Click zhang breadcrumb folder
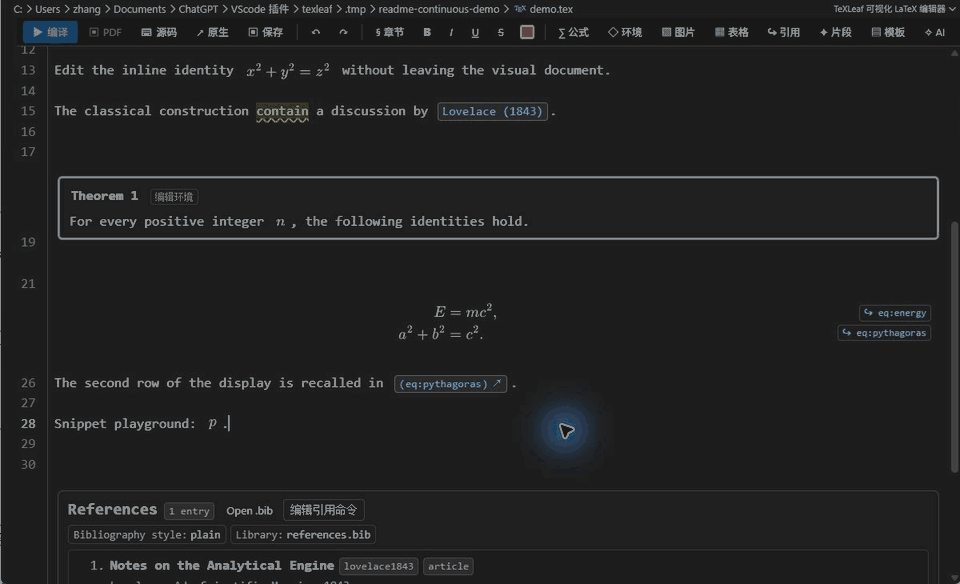 click(x=86, y=9)
